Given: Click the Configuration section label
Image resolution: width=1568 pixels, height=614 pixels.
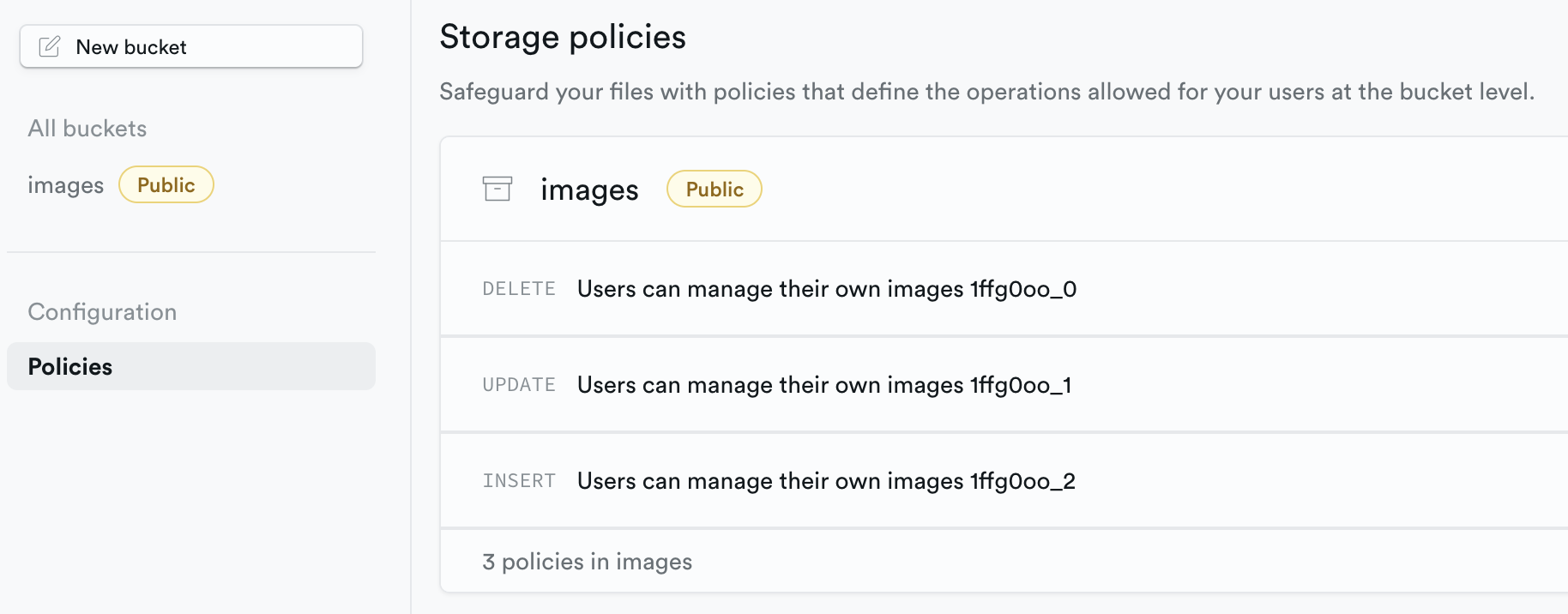Looking at the screenshot, I should pyautogui.click(x=102, y=312).
